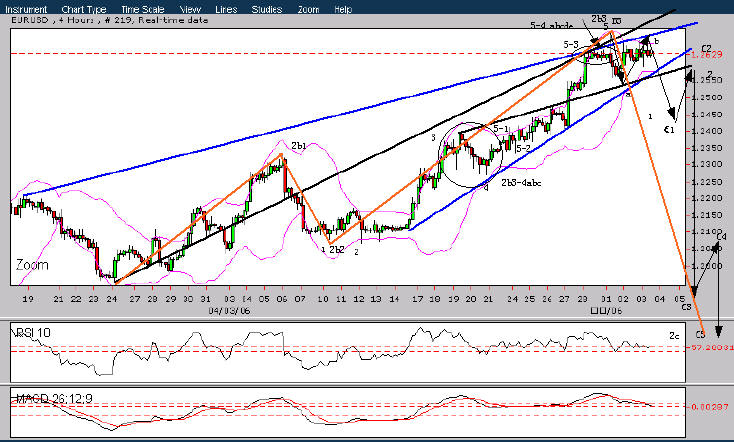
Task: Click the 5-3 wave label
Action: 571,44
